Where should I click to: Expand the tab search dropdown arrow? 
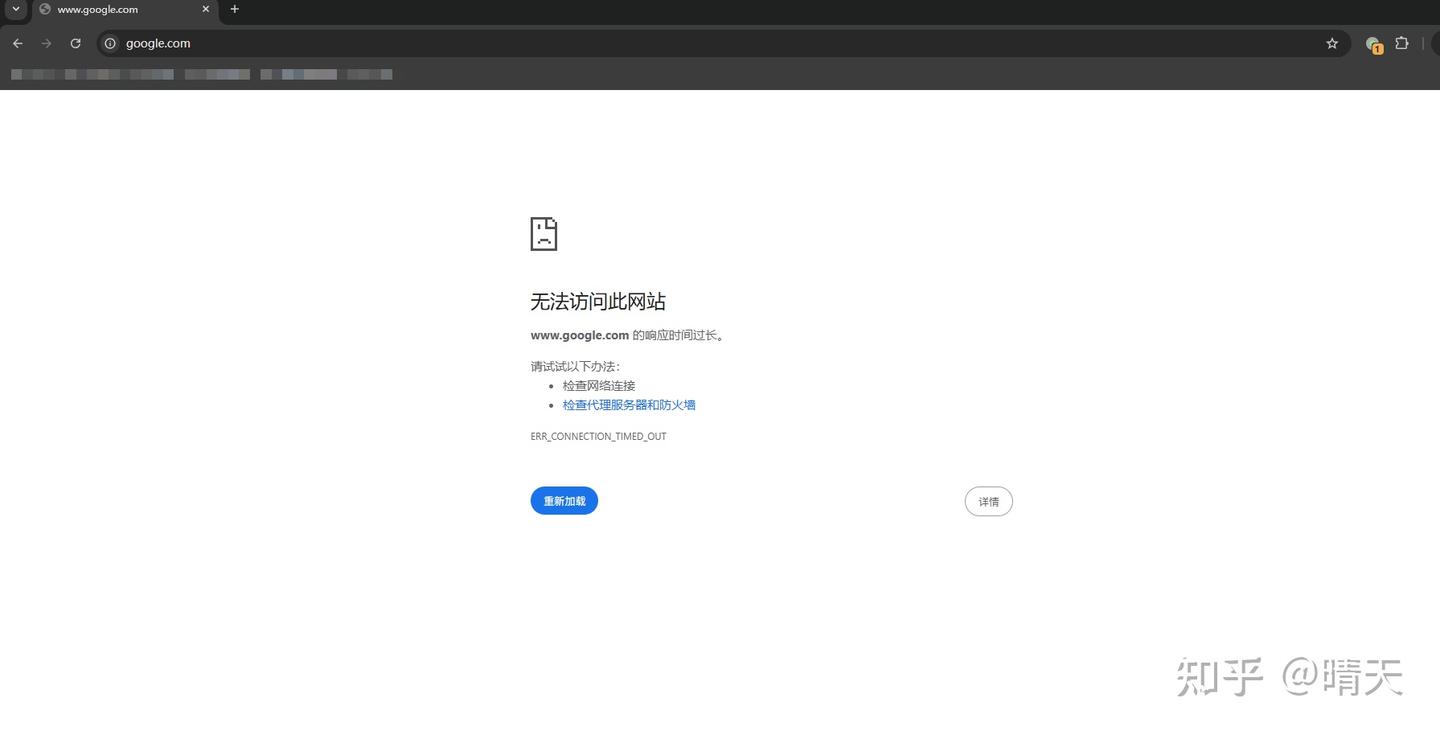(15, 9)
